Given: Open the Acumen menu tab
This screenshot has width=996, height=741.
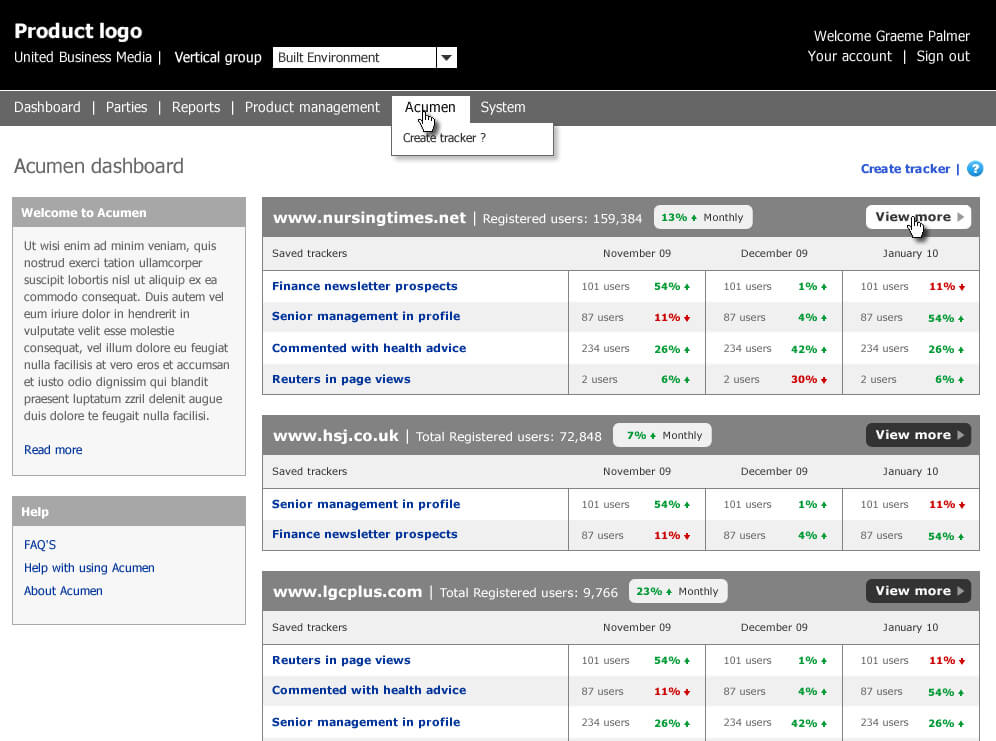Looking at the screenshot, I should click(430, 108).
